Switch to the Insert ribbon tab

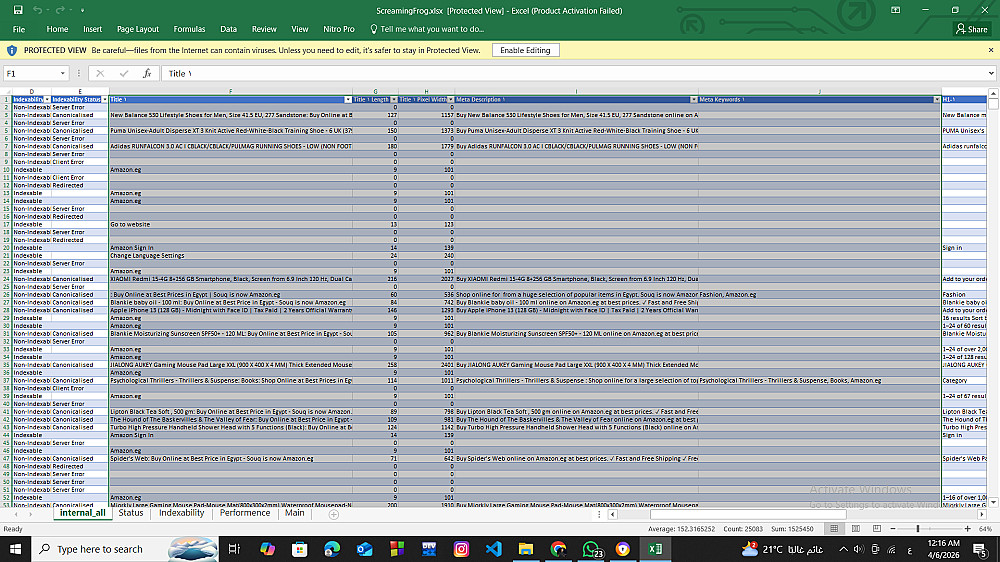tap(92, 29)
